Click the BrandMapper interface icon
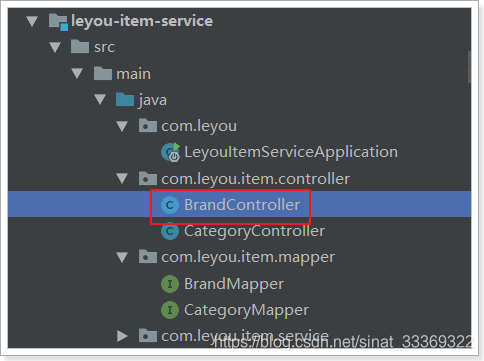The height and width of the screenshot is (361, 484). [x=170, y=284]
